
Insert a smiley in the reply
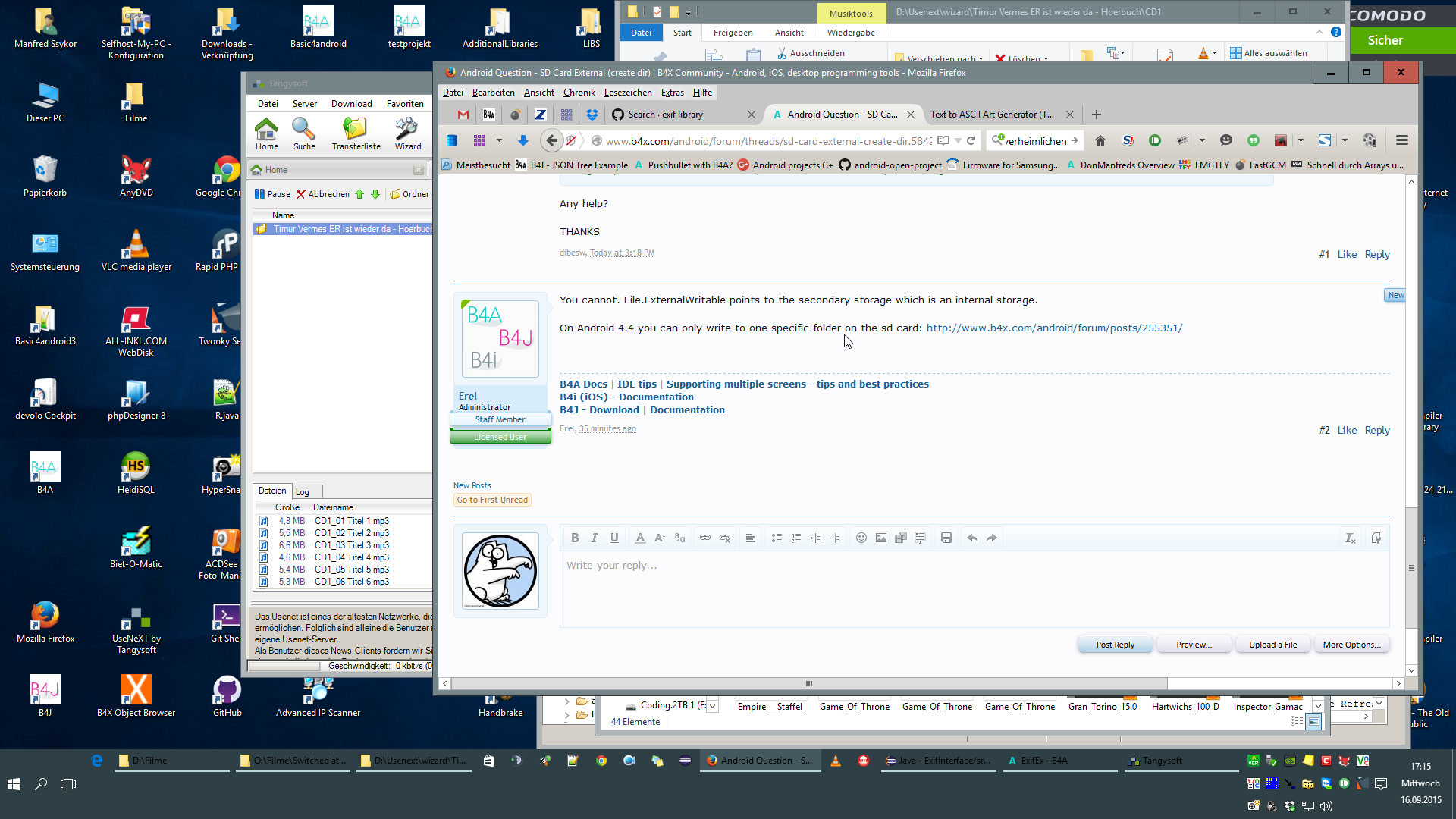[x=861, y=538]
